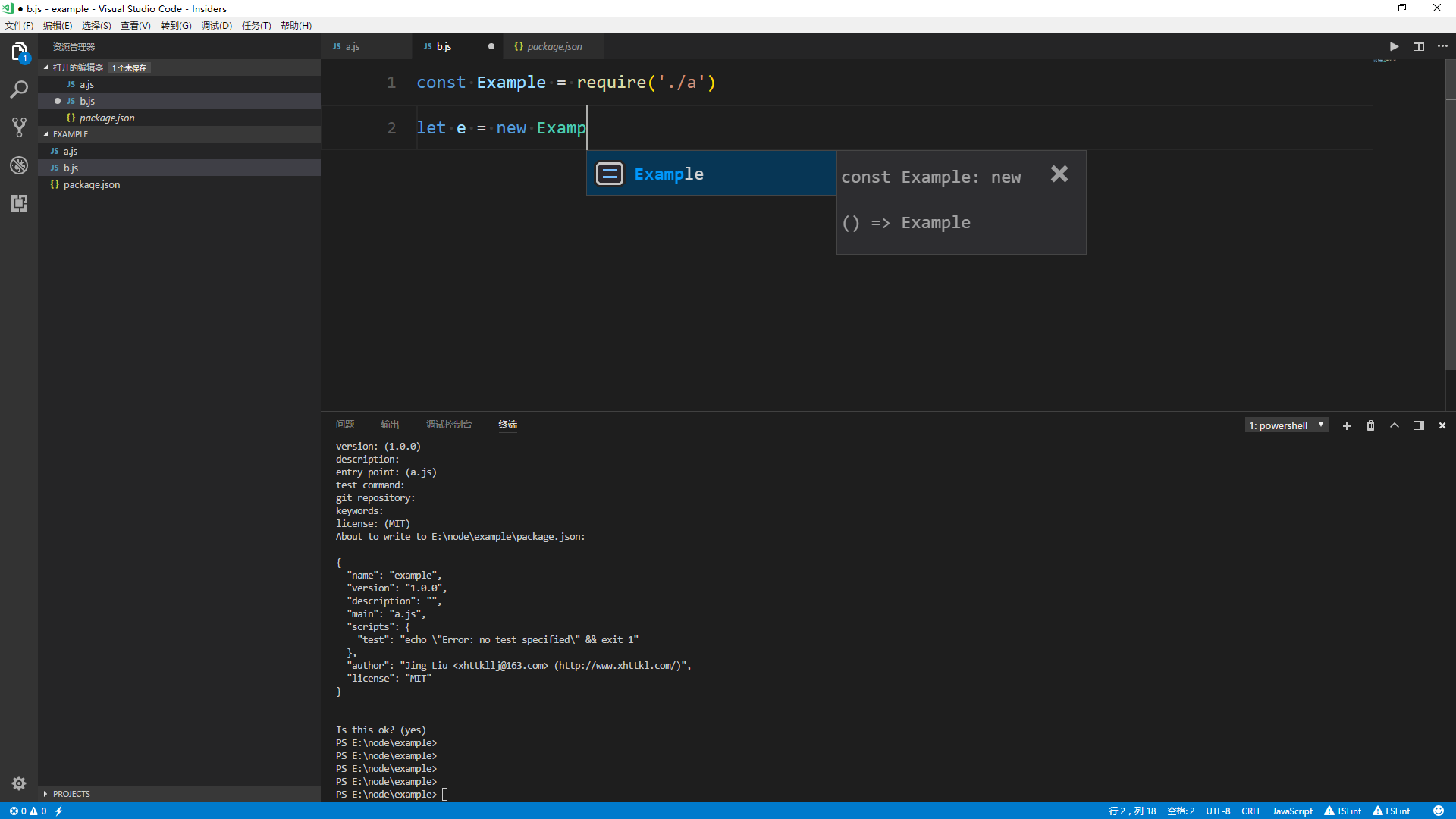Image resolution: width=1456 pixels, height=819 pixels.
Task: Kill the terminal using the trash icon
Action: click(x=1370, y=425)
